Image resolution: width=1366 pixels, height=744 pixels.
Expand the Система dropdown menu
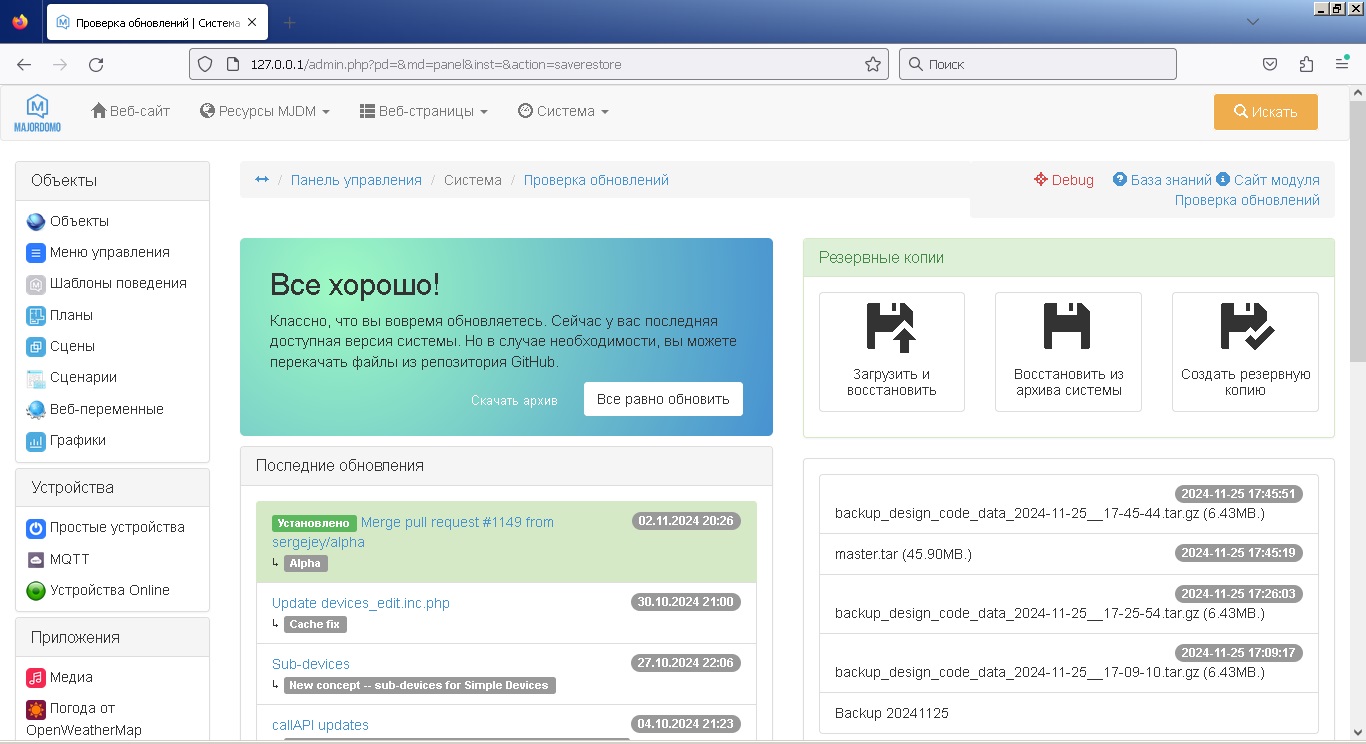563,112
